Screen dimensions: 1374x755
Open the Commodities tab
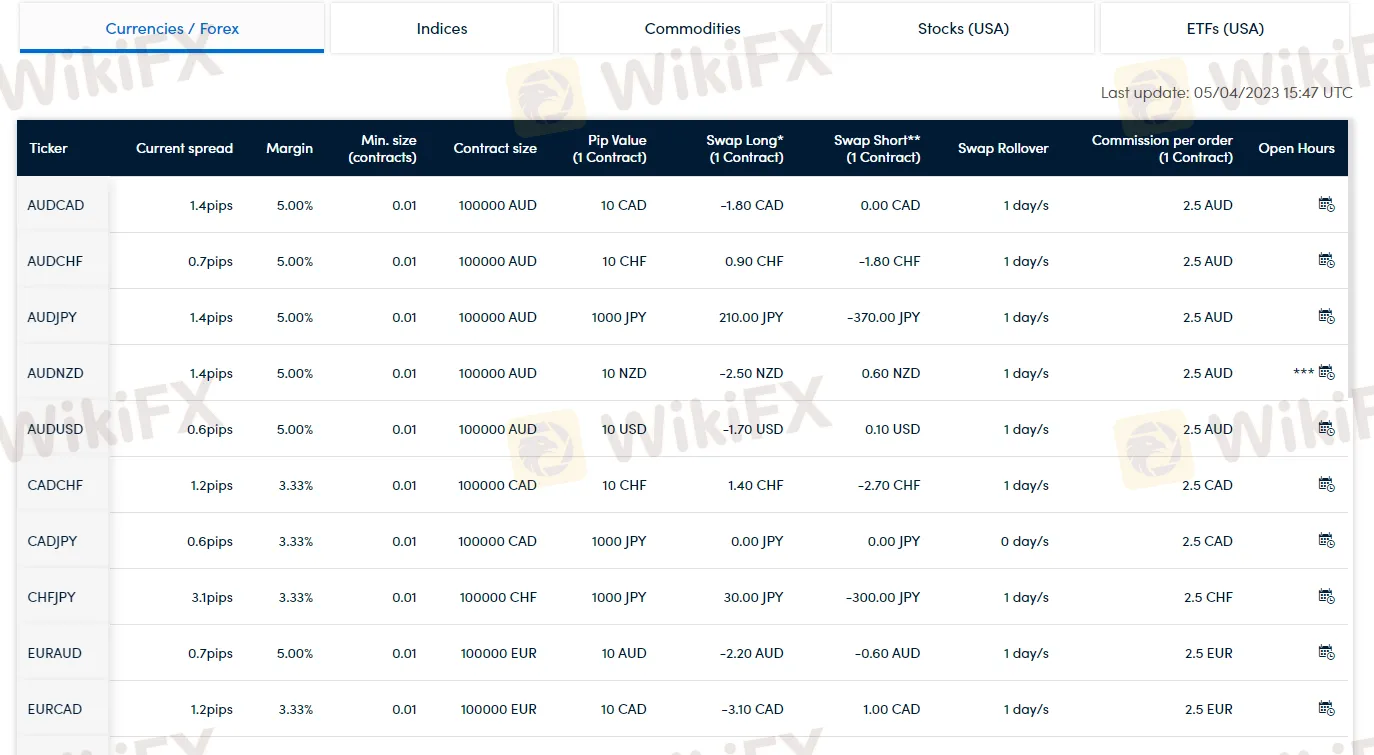692,28
